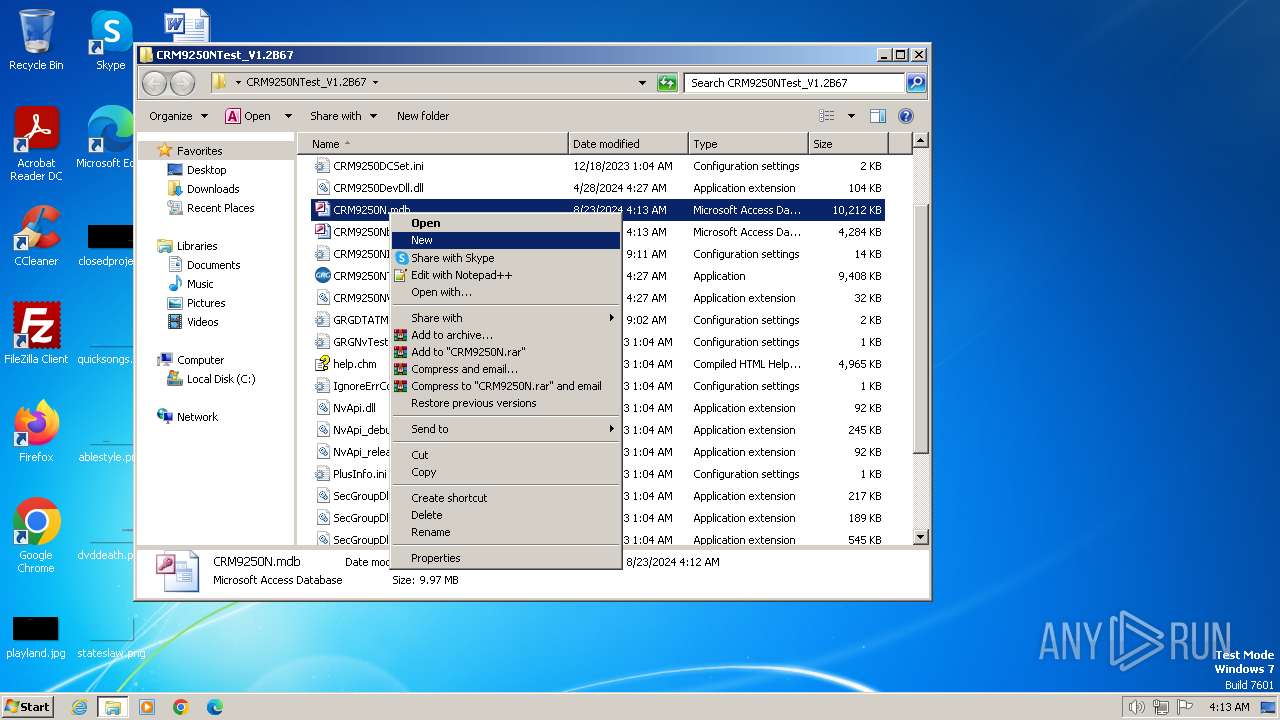Select the help.chm file icon
The image size is (1280, 720).
pos(322,364)
